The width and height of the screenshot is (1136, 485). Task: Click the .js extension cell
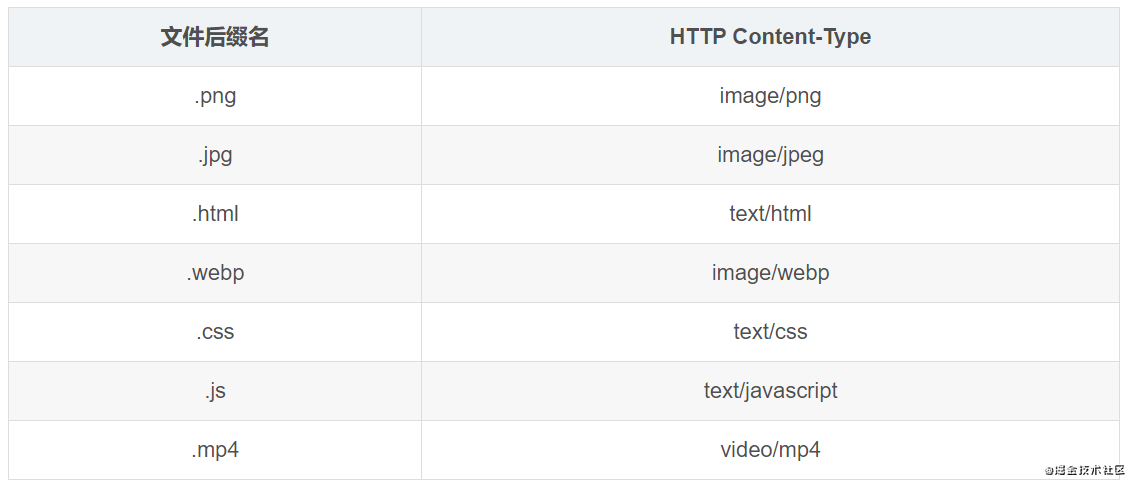click(x=215, y=391)
